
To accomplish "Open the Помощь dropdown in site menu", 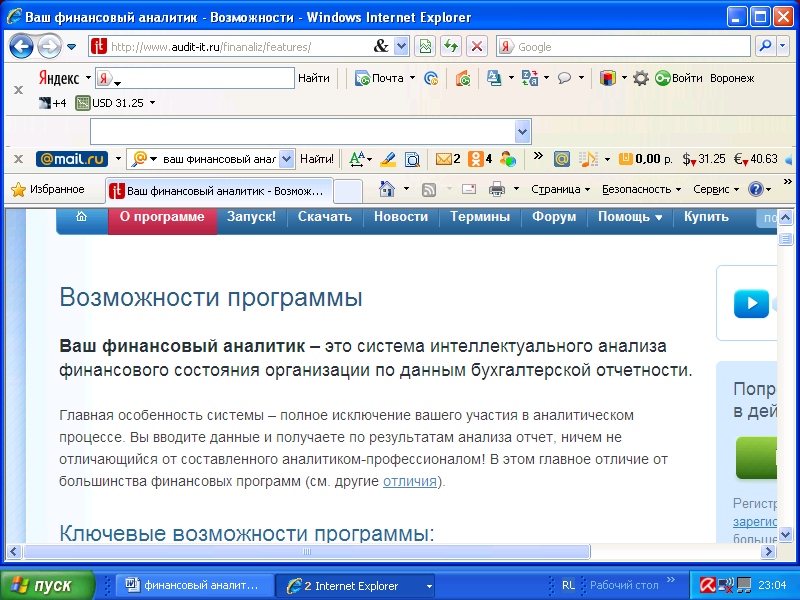I will (x=630, y=217).
